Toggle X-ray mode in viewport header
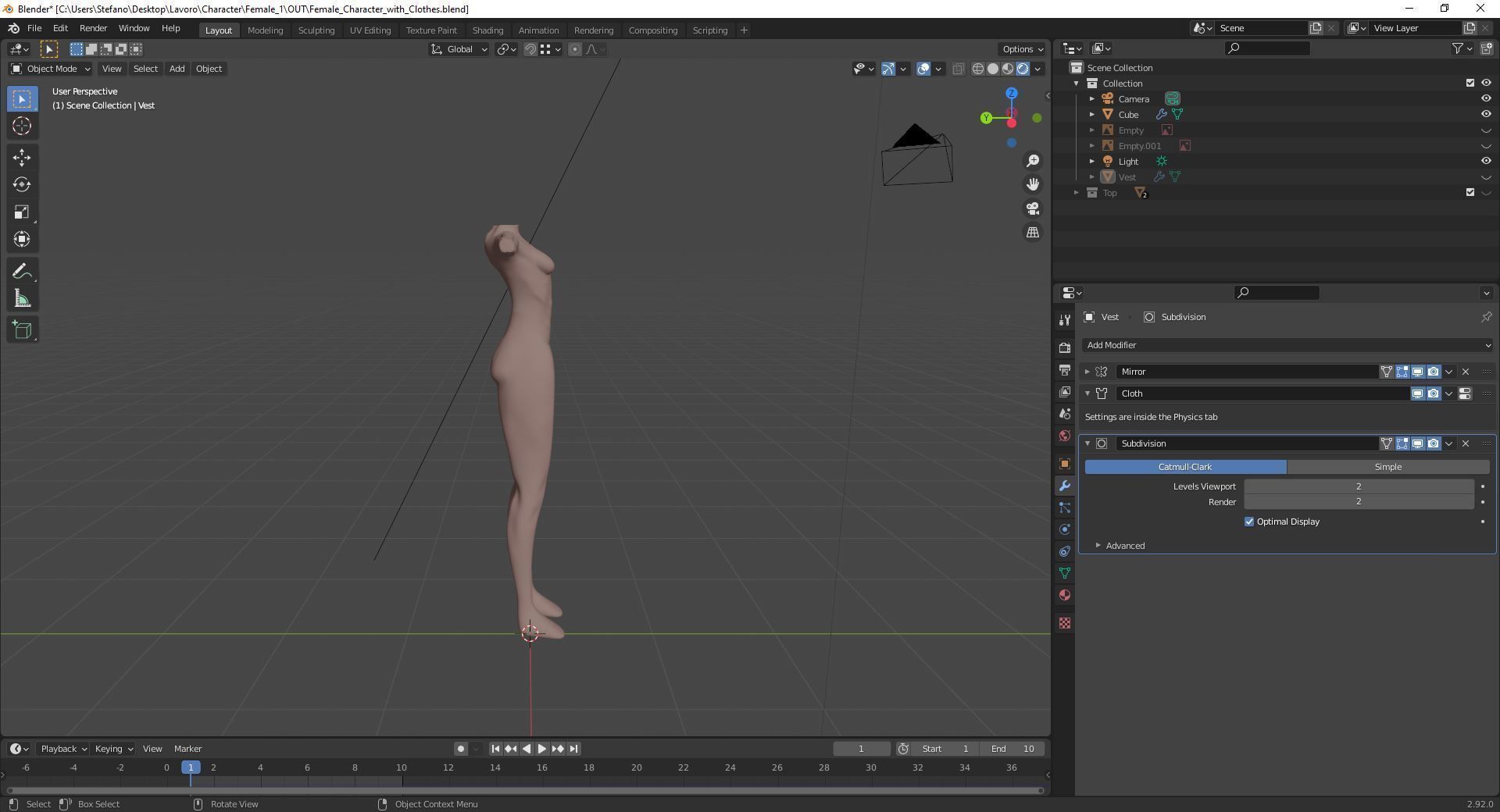This screenshot has height=812, width=1500. [959, 69]
